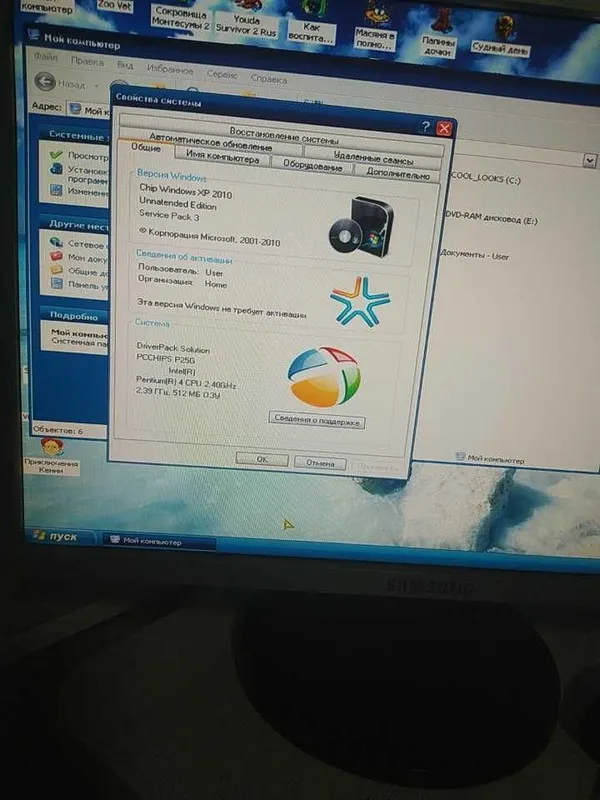The height and width of the screenshot is (800, 600).
Task: Open the Вид menu
Action: (x=125, y=65)
